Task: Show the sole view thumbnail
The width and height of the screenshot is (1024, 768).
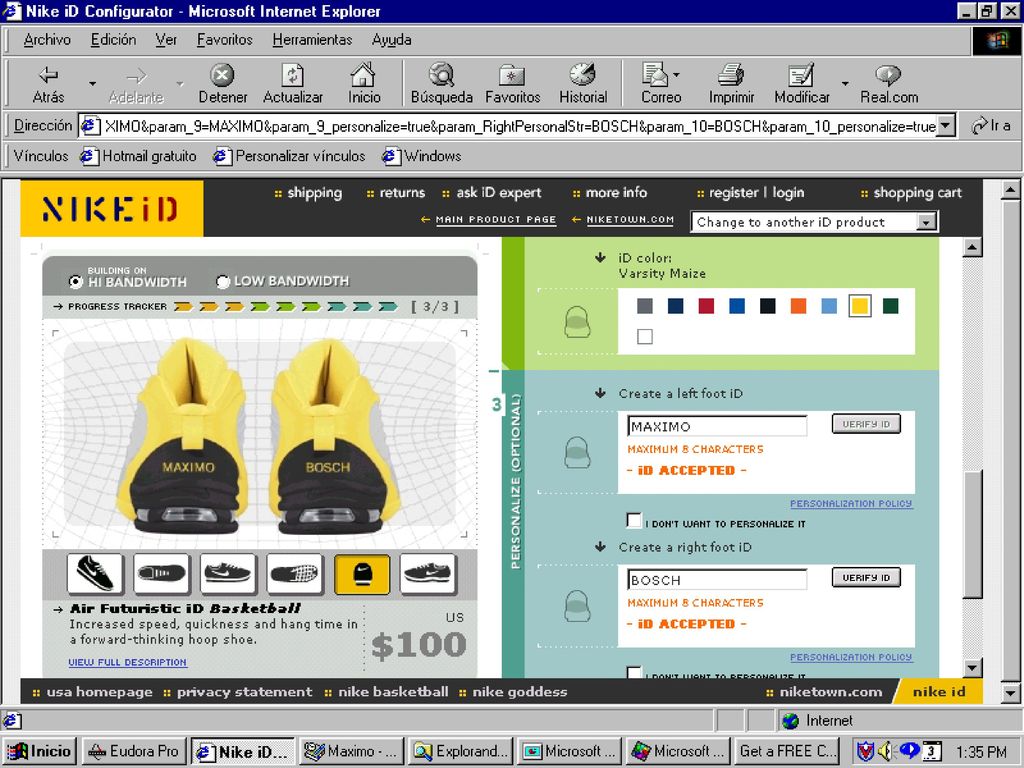Action: click(x=295, y=574)
